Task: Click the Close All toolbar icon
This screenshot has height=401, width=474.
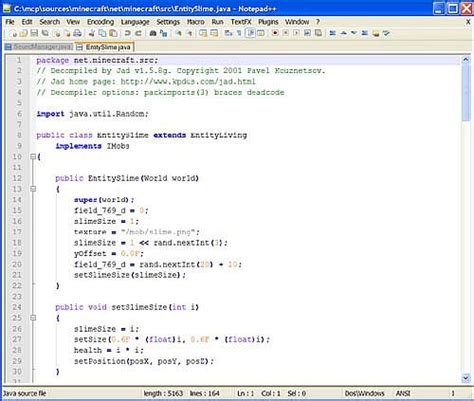Action: click(x=67, y=33)
